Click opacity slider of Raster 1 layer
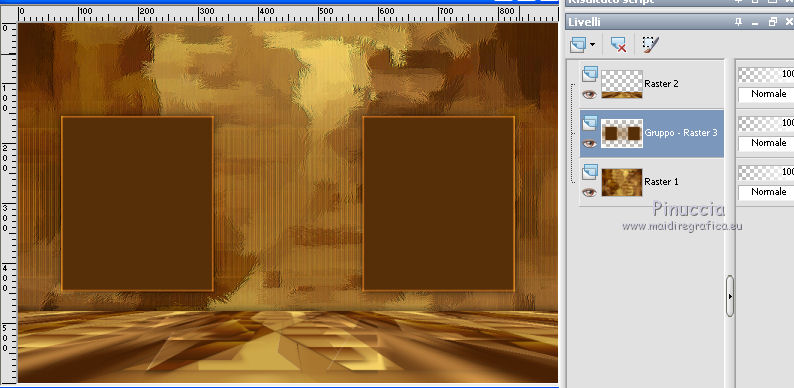 pyautogui.click(x=766, y=173)
